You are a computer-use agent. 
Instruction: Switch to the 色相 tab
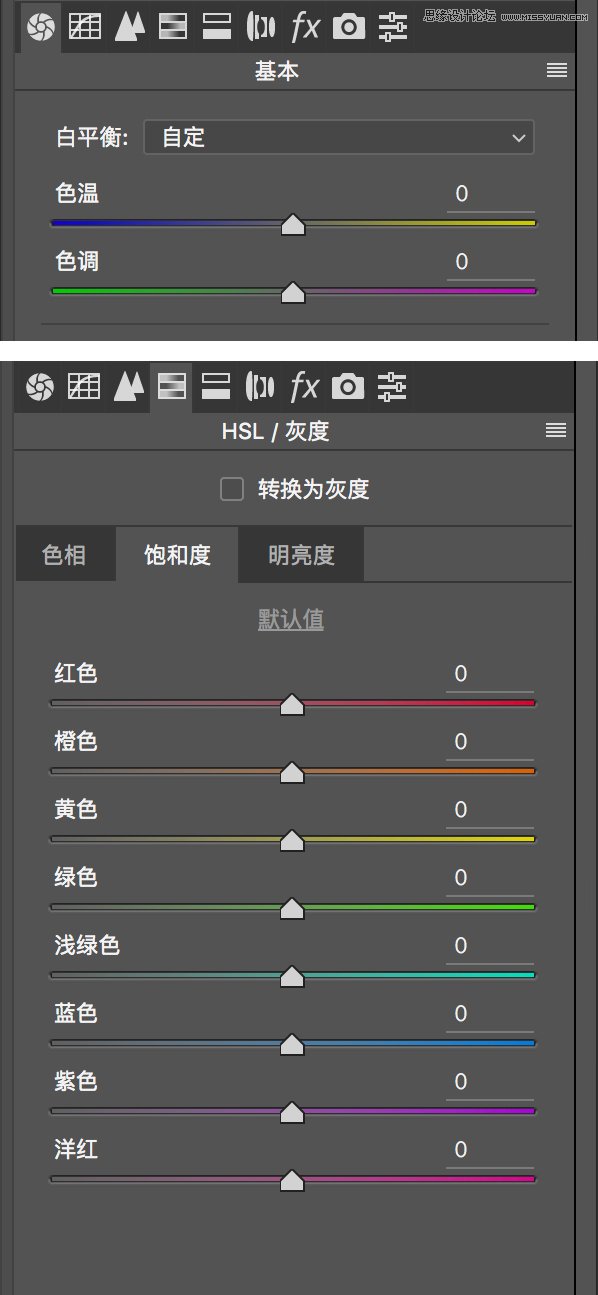point(65,555)
